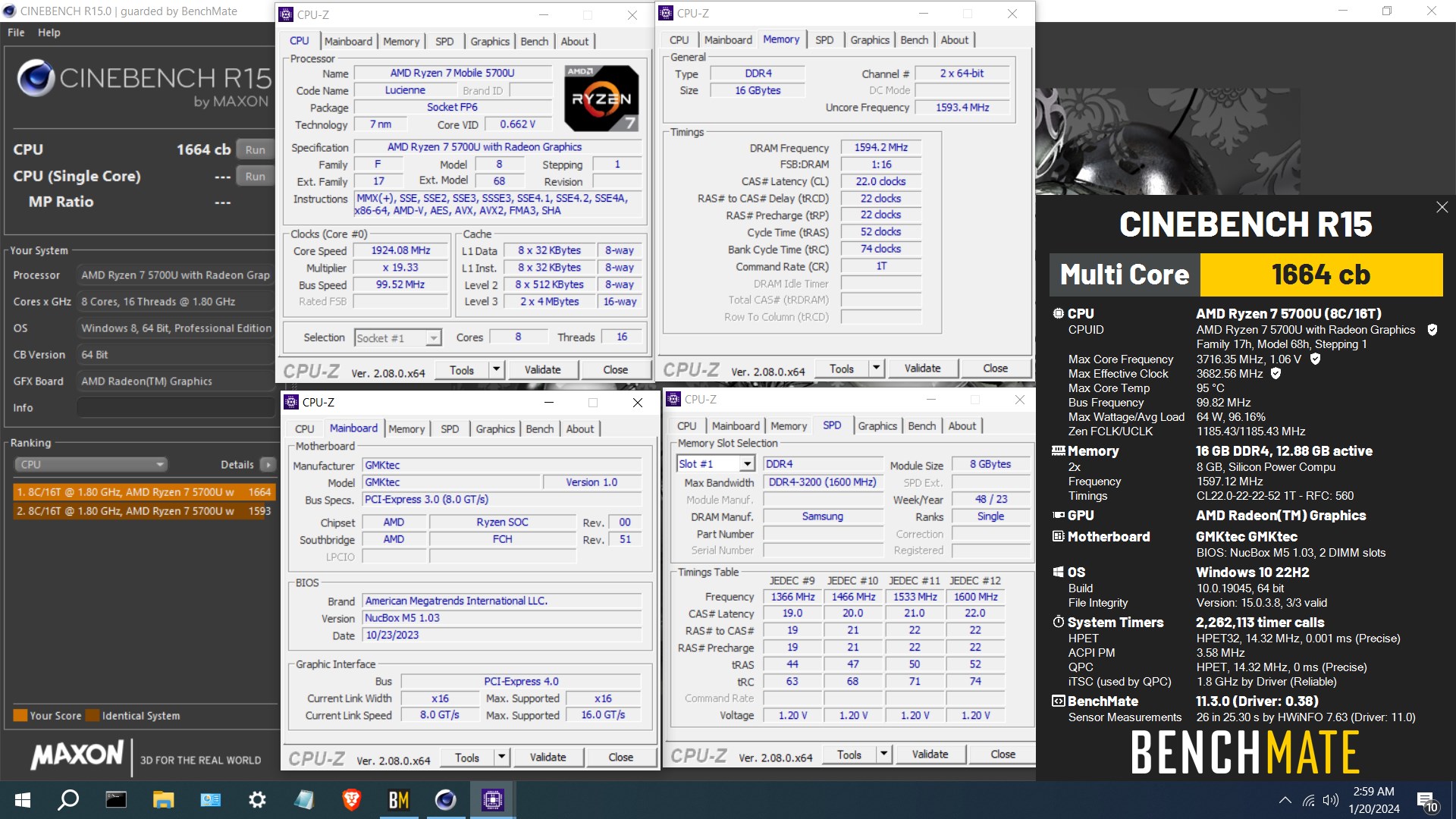Image resolution: width=1456 pixels, height=819 pixels.
Task: Click verified shield next to CPUID
Action: pyautogui.click(x=1432, y=330)
